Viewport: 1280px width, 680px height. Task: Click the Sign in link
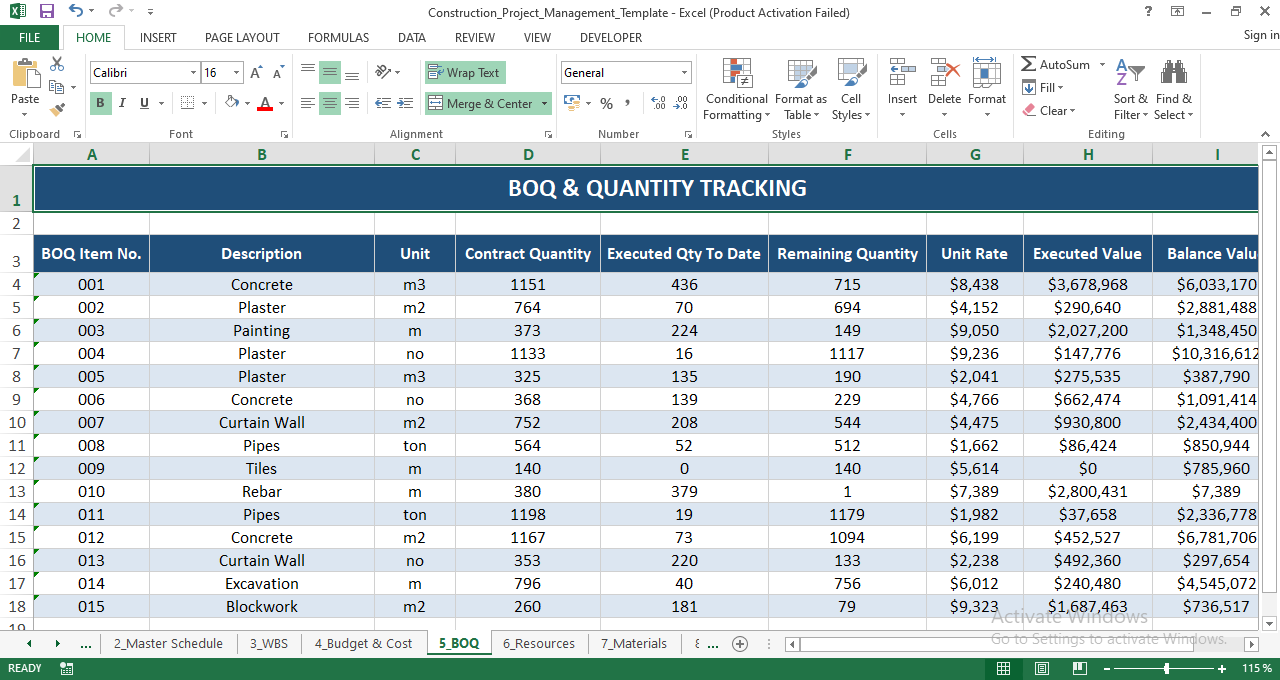(1255, 34)
